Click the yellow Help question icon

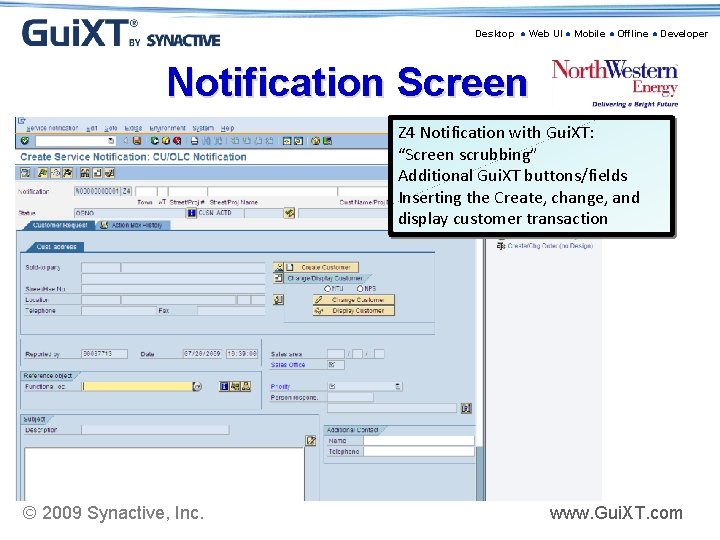(x=315, y=141)
